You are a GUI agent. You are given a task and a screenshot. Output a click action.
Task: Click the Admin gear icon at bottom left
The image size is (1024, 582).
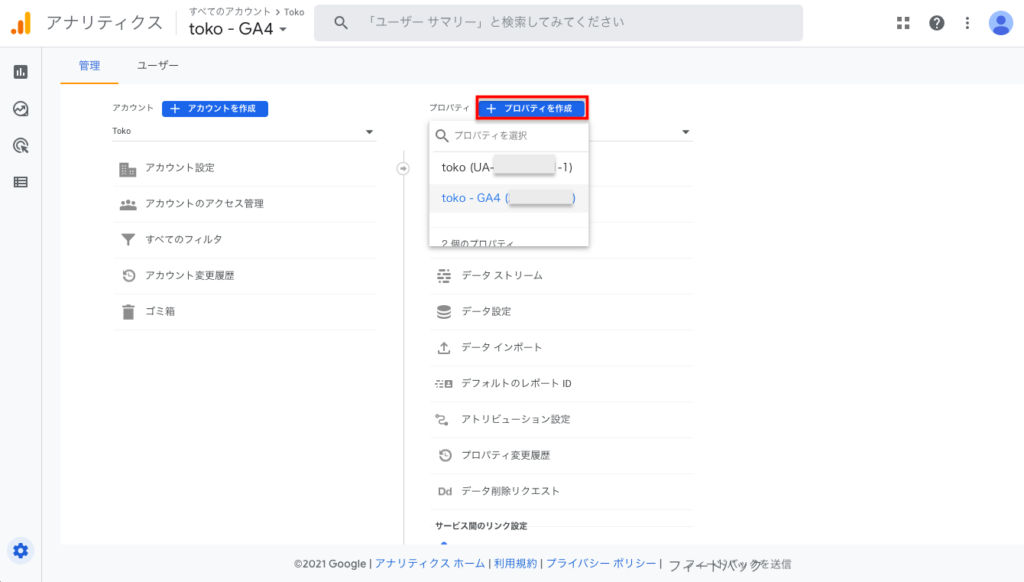21,551
